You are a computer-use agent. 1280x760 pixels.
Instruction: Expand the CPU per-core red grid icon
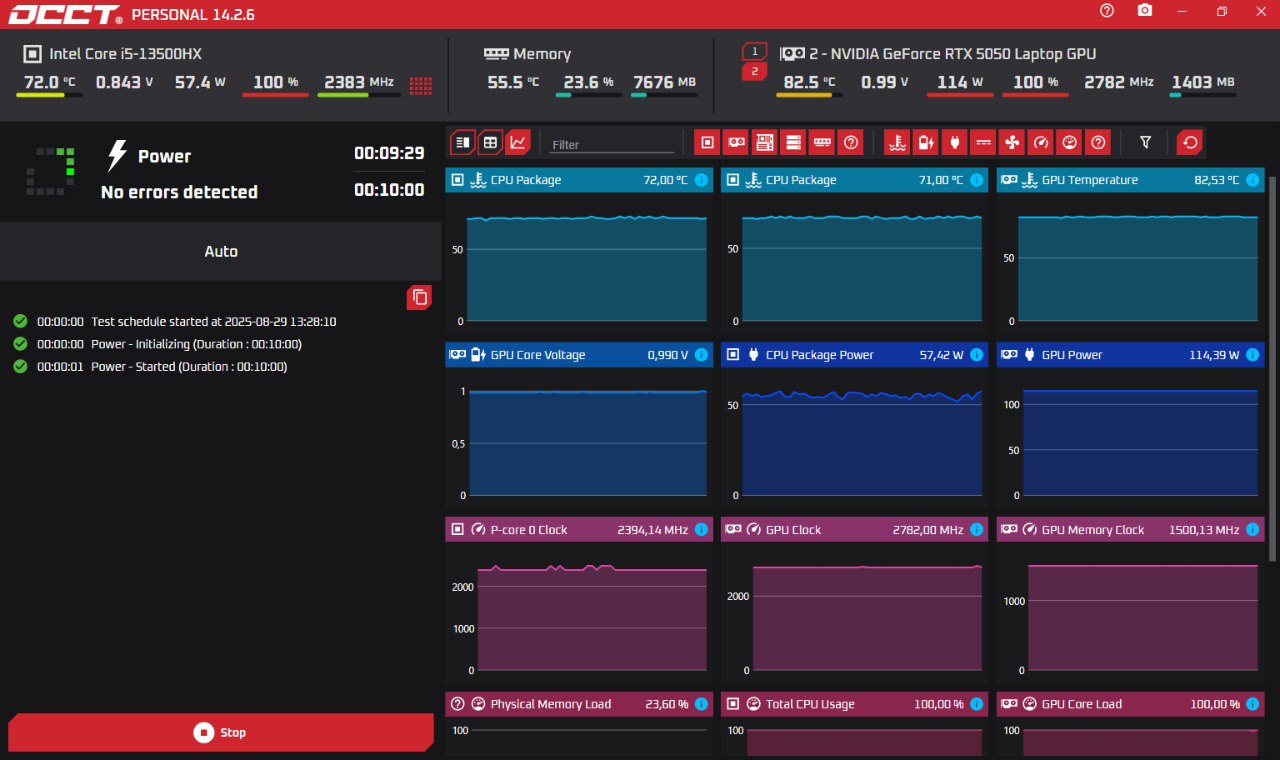coord(421,85)
